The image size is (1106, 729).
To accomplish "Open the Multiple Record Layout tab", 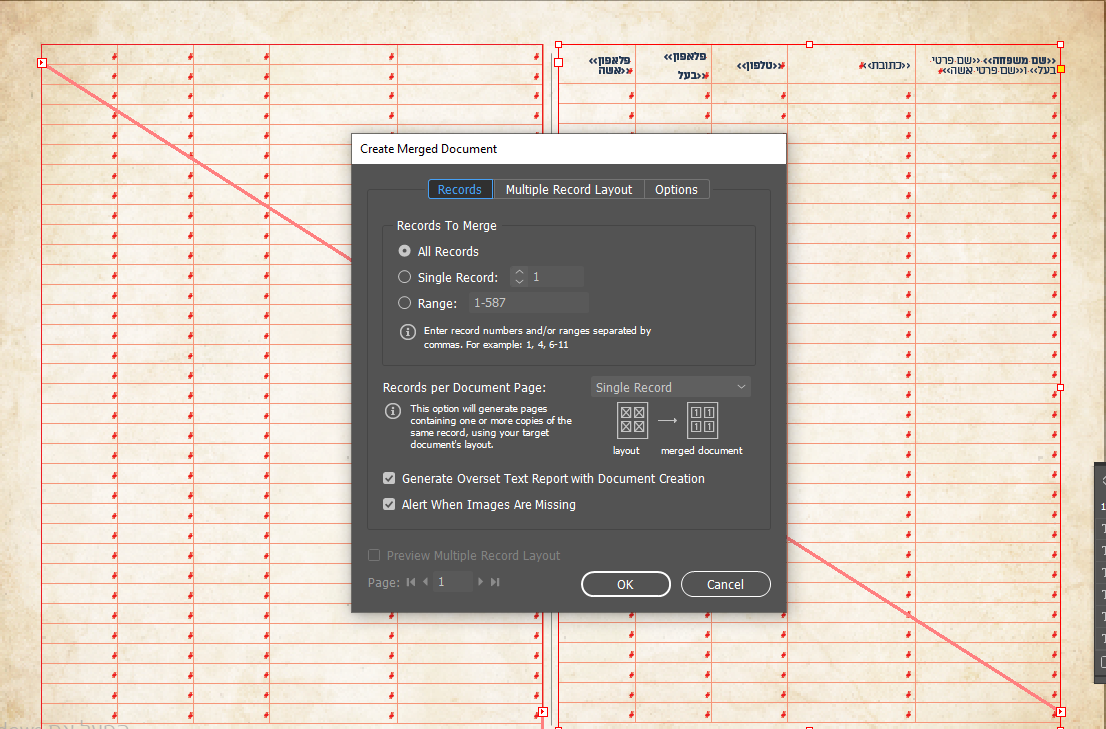I will tap(569, 190).
